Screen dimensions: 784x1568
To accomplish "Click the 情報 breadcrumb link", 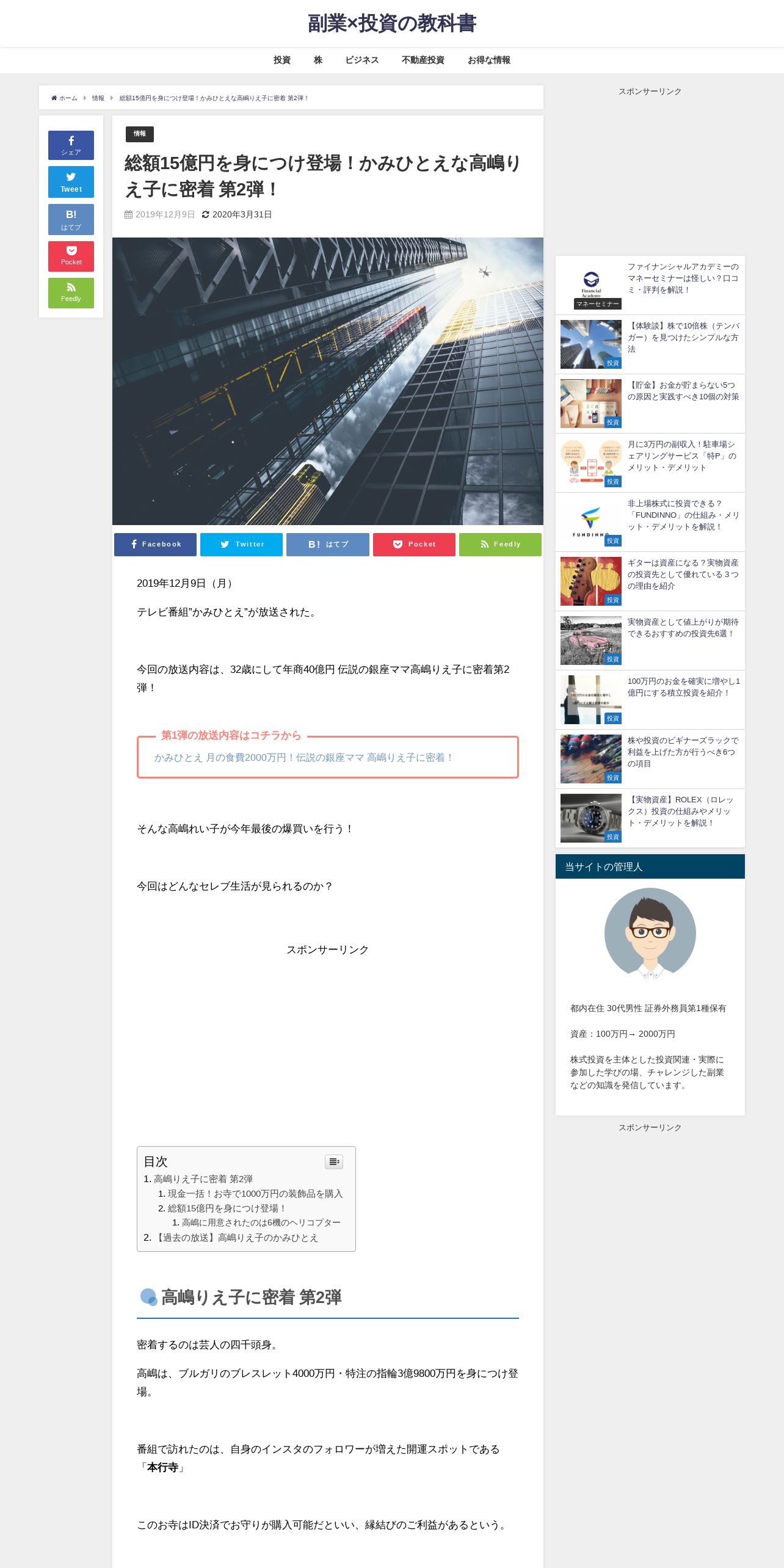I will pyautogui.click(x=98, y=98).
